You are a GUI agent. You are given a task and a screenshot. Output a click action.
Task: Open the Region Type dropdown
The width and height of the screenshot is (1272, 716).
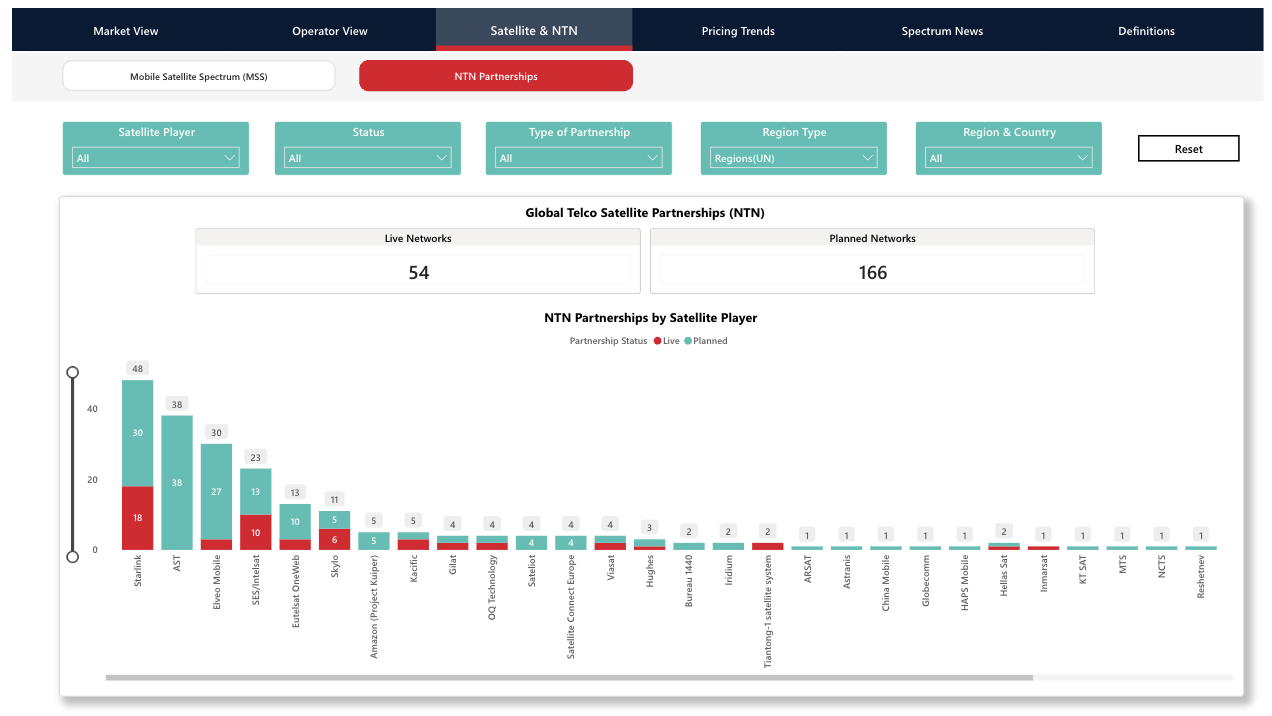pyautogui.click(x=794, y=158)
